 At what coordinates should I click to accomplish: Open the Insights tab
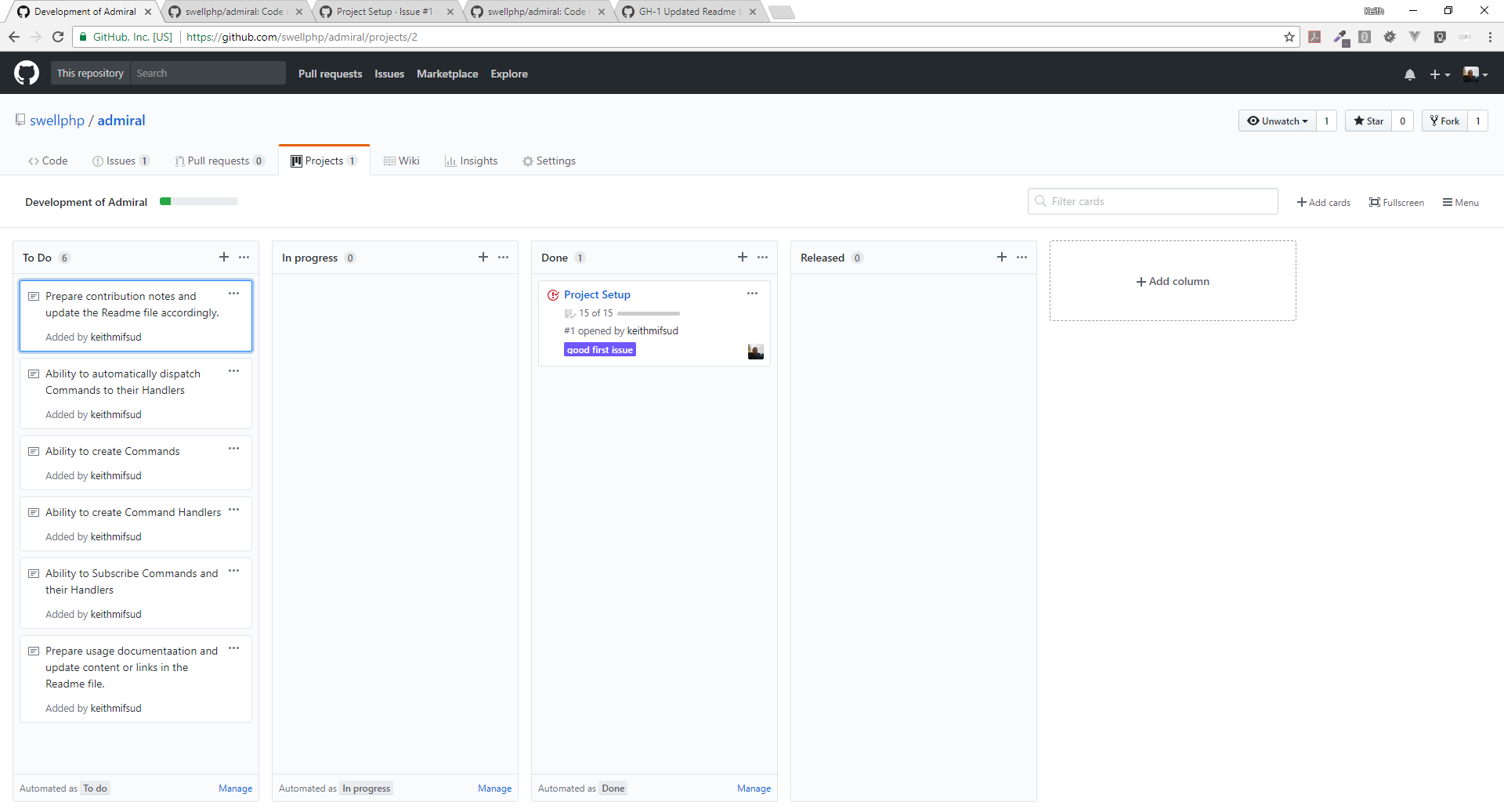(471, 161)
